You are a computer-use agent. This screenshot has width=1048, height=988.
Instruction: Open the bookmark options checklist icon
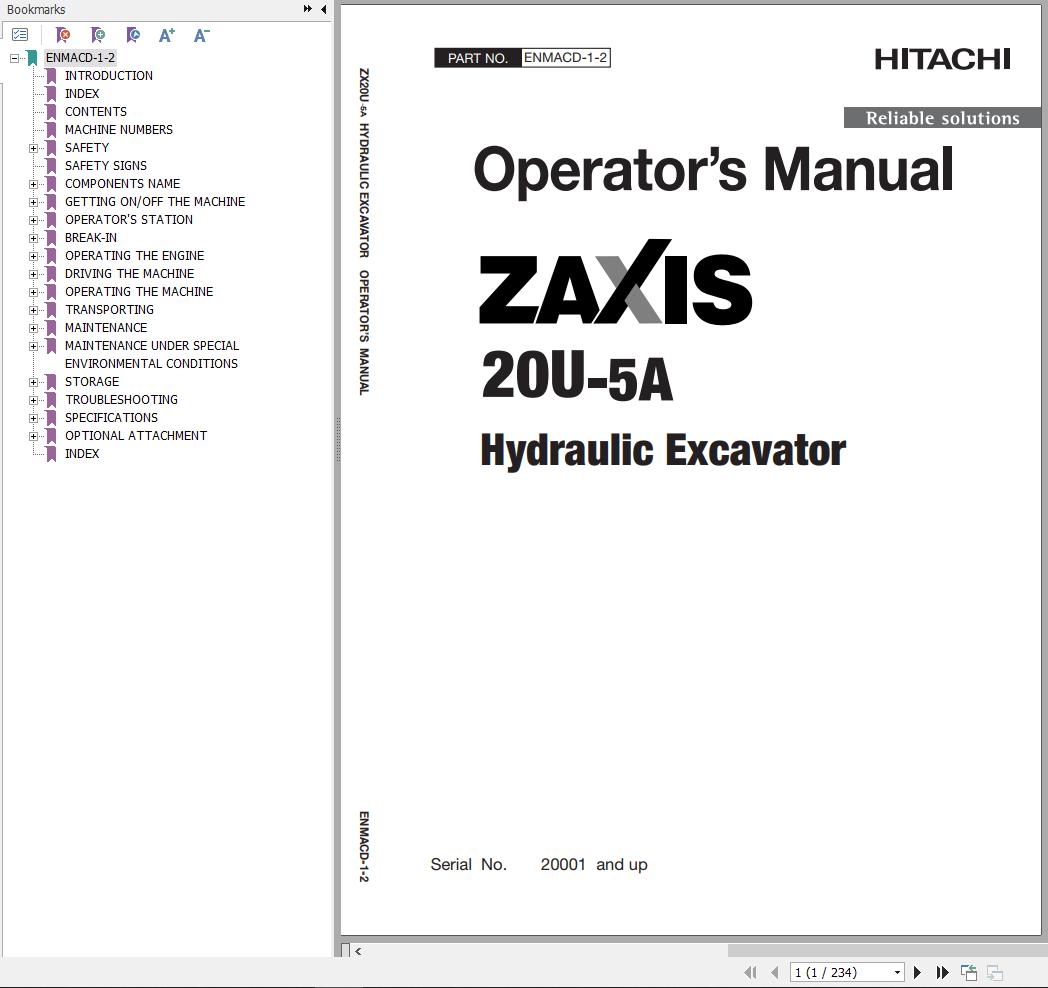click(20, 35)
